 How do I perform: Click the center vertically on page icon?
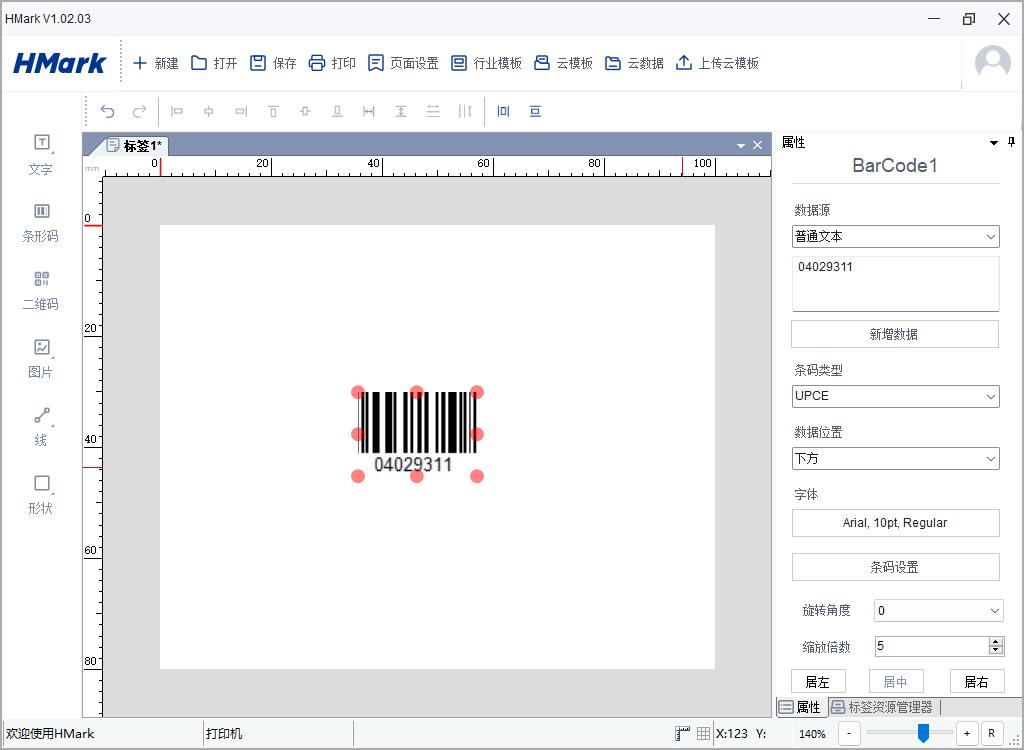coord(536,111)
